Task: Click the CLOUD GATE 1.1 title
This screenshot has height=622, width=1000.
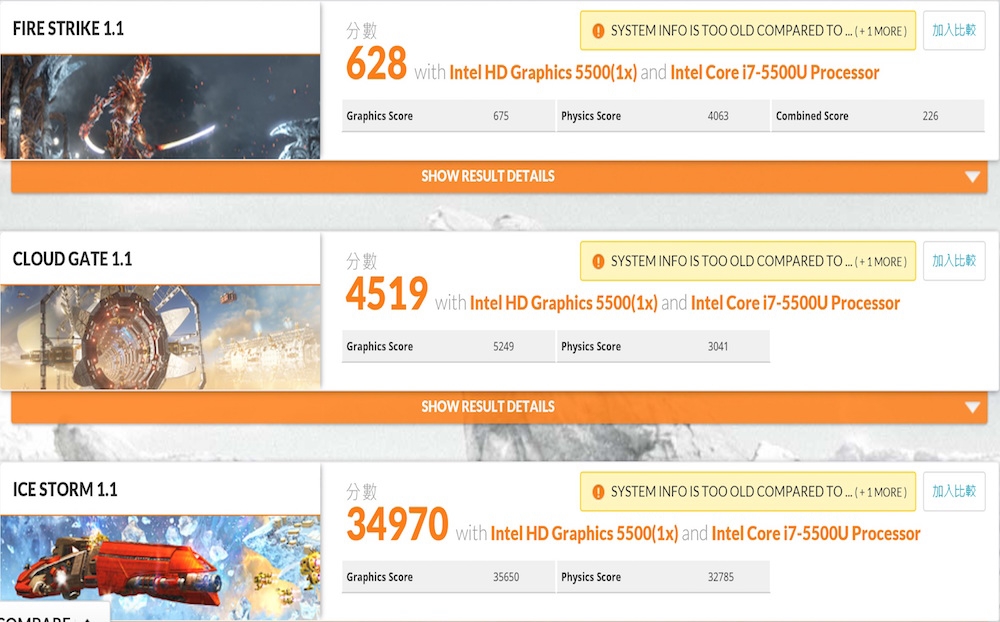Action: coord(72,259)
